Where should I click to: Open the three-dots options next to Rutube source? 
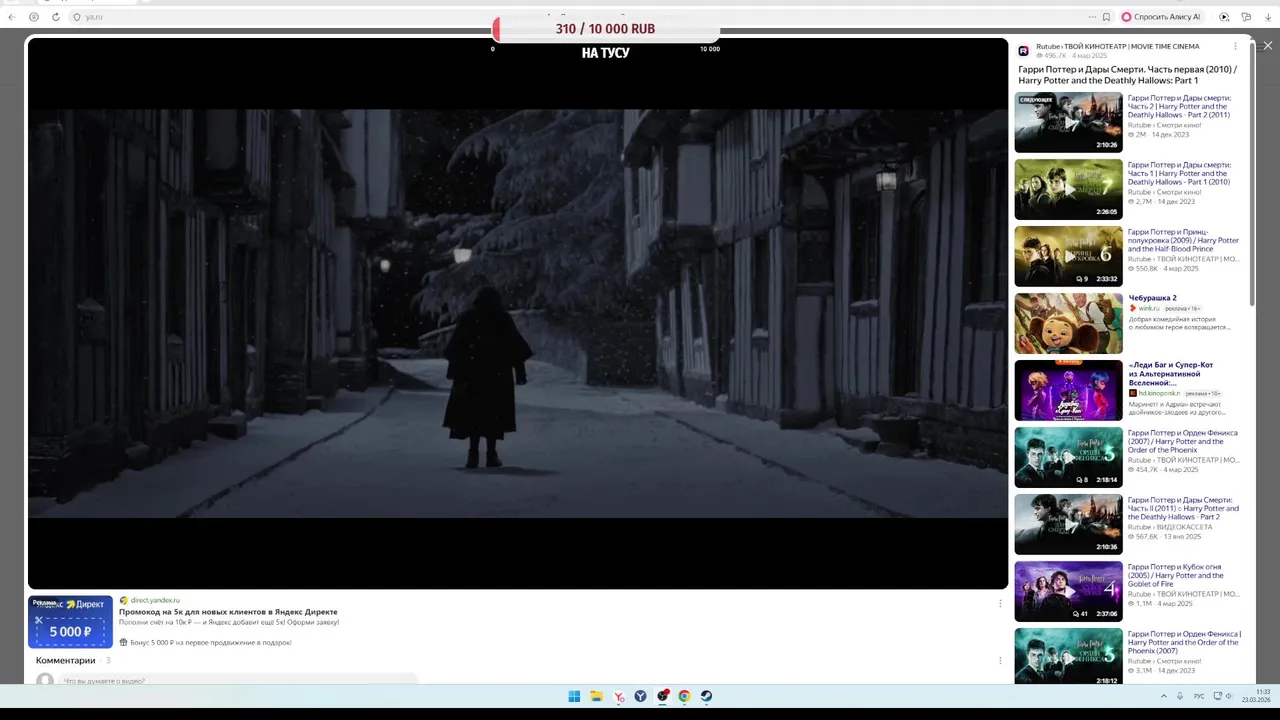click(x=1235, y=46)
